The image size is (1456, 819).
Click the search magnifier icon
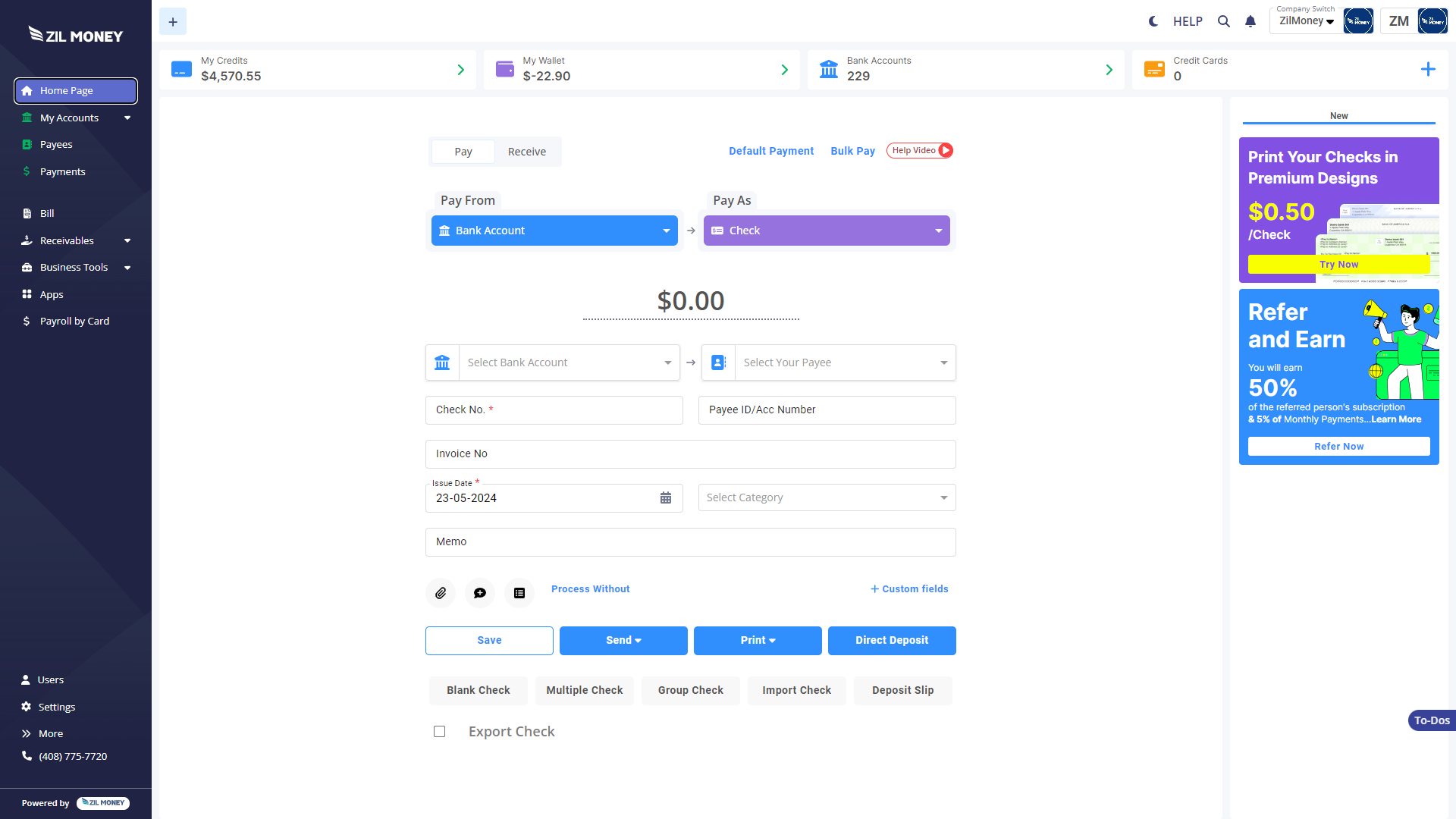pos(1223,21)
